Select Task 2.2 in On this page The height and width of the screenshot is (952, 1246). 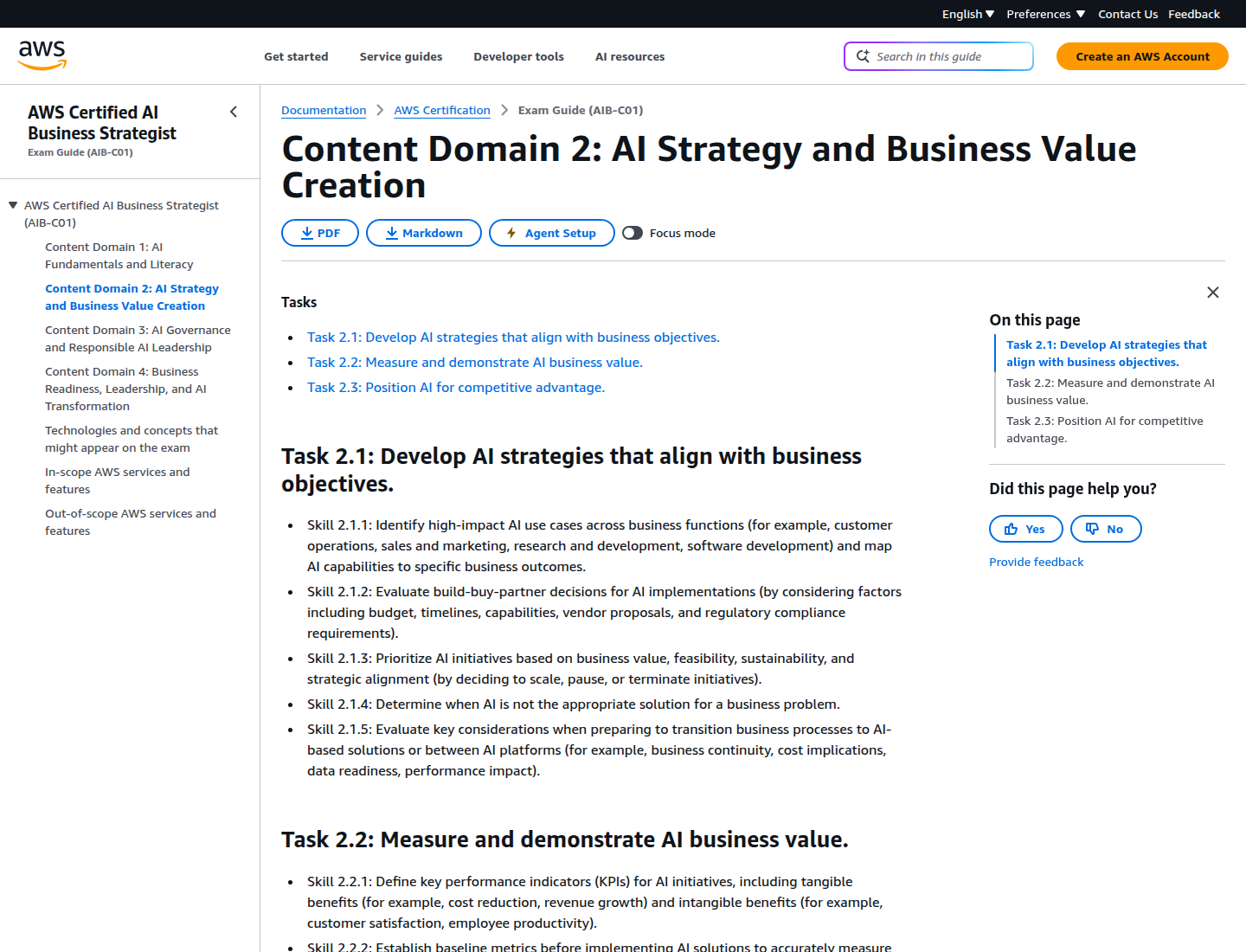1110,391
